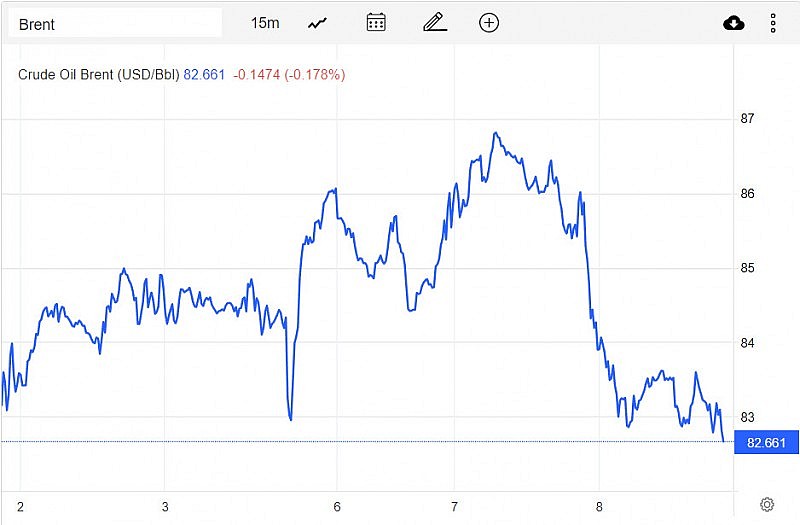Click the 87 price axis label

click(x=747, y=119)
